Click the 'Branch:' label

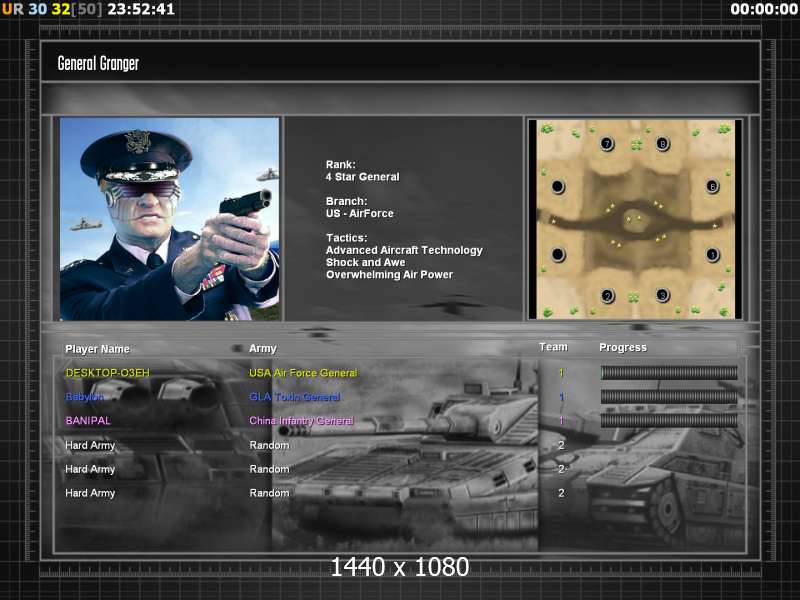click(x=346, y=202)
